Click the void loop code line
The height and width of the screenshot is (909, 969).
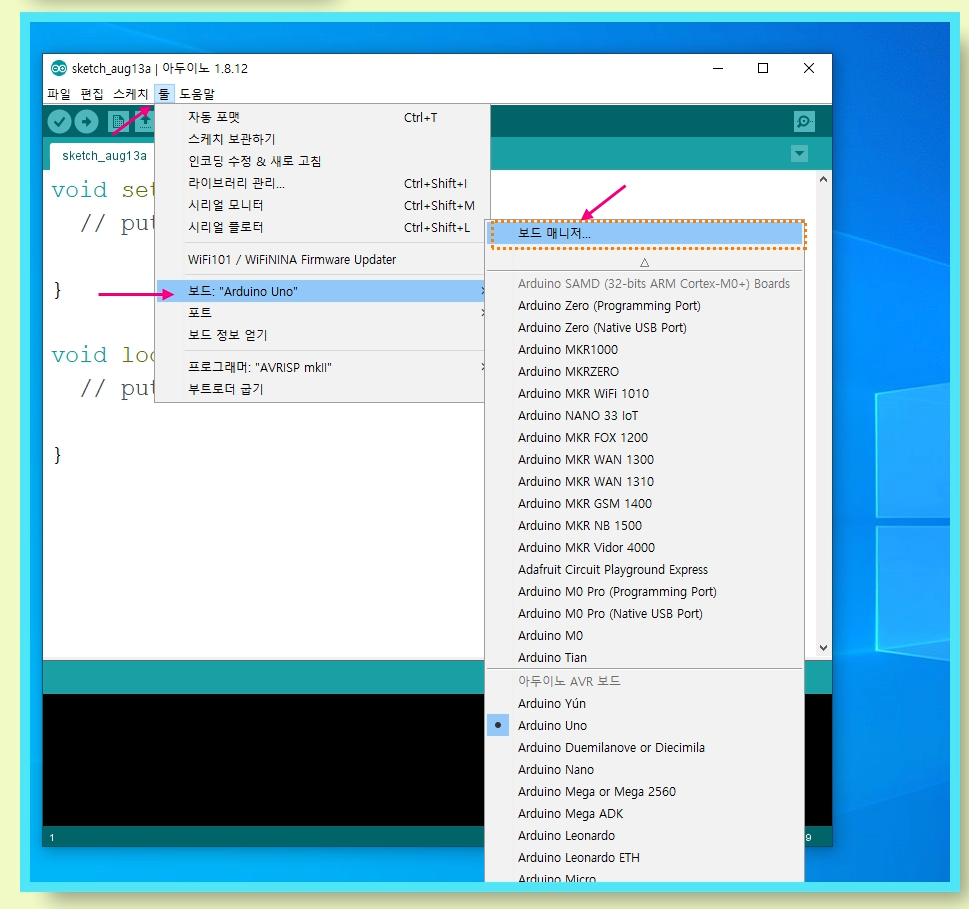[x=103, y=355]
